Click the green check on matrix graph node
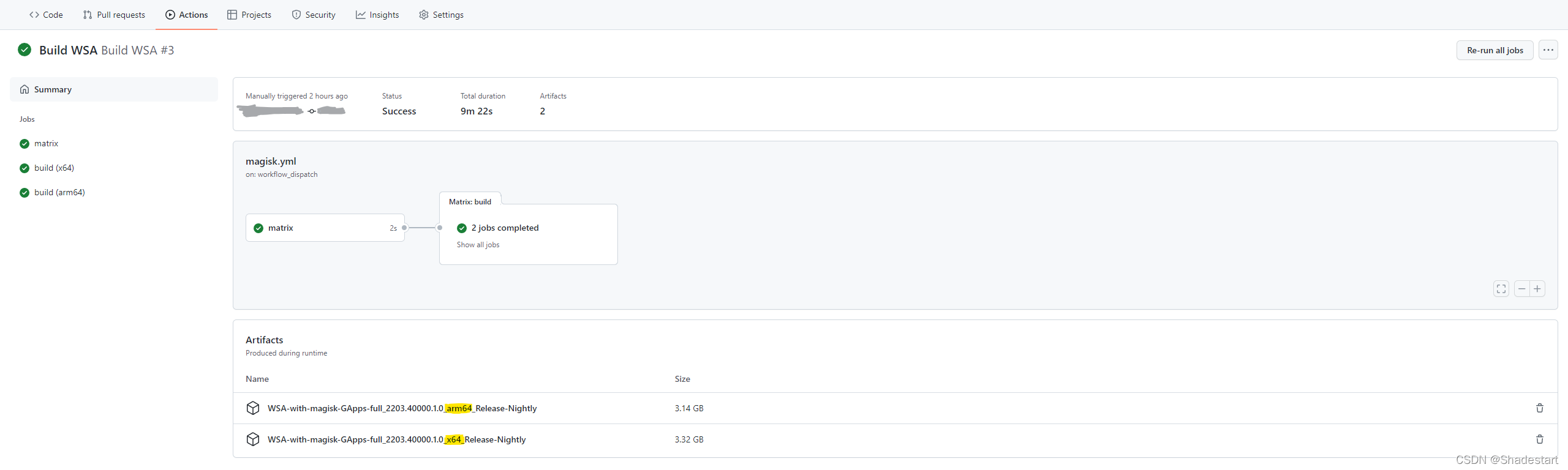 click(x=258, y=228)
